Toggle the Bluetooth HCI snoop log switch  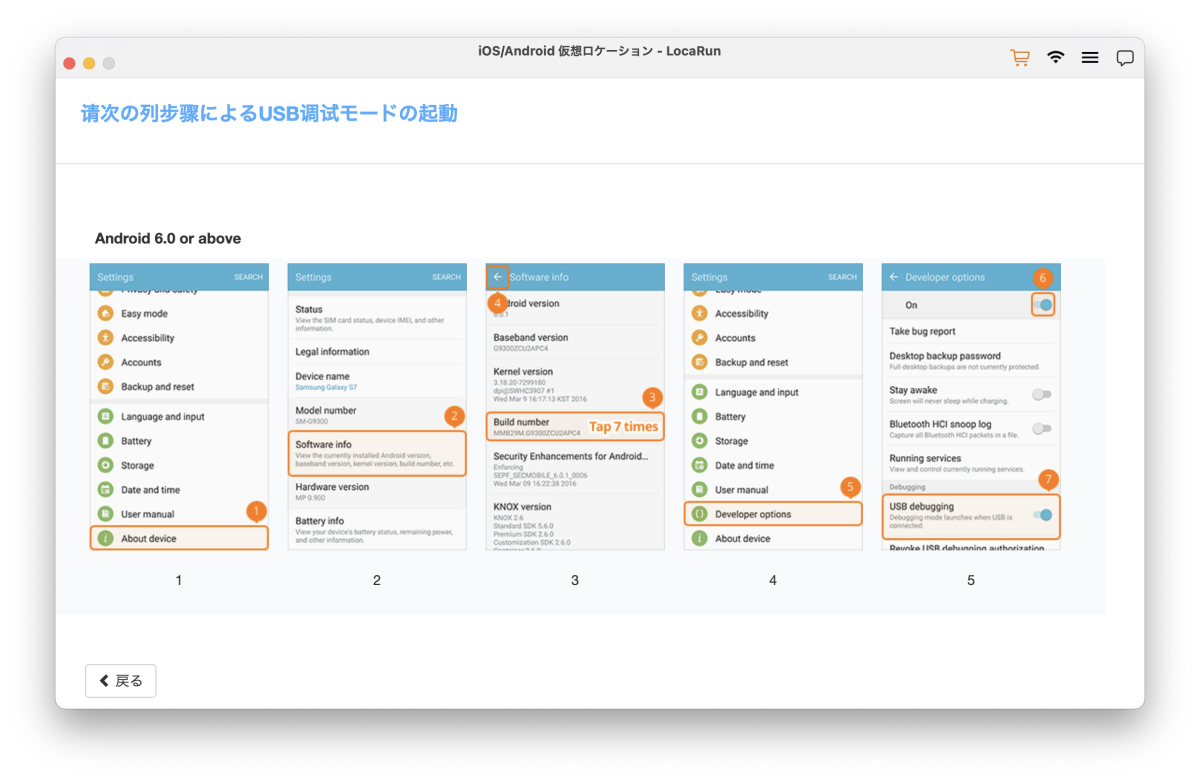point(1042,429)
